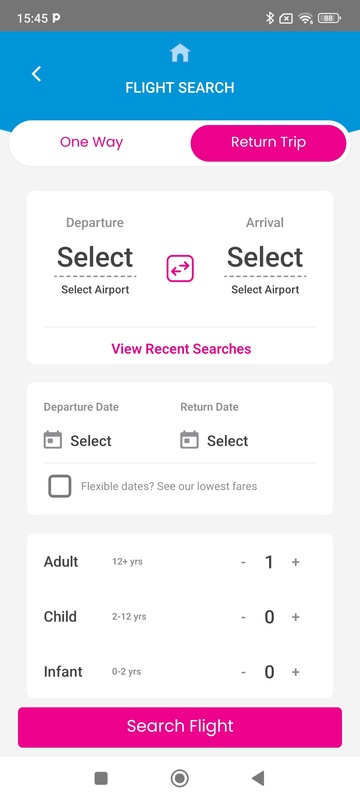Swap departure and arrival airports icon

point(180,268)
